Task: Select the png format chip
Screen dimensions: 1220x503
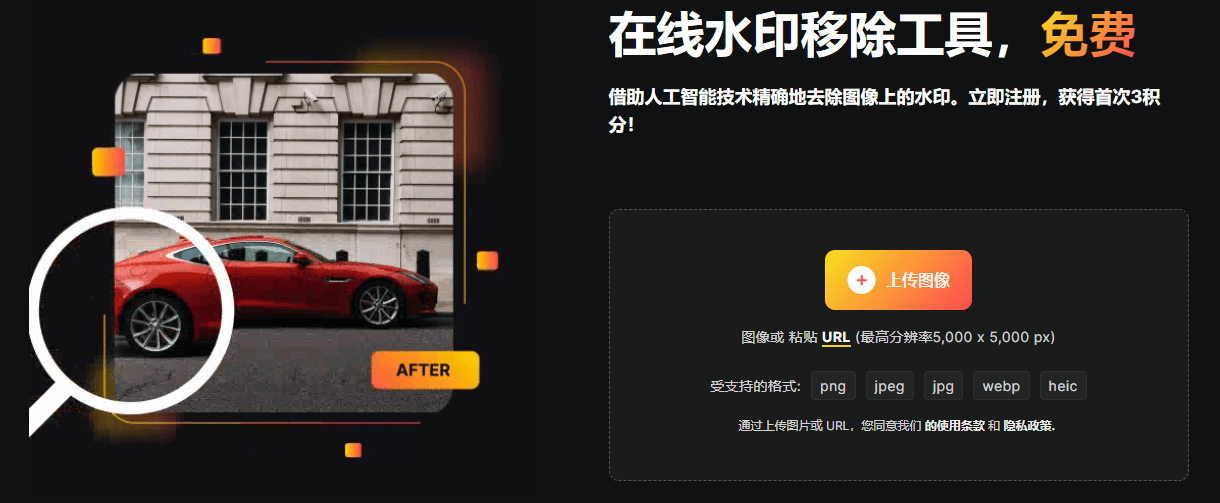Action: pyautogui.click(x=833, y=386)
